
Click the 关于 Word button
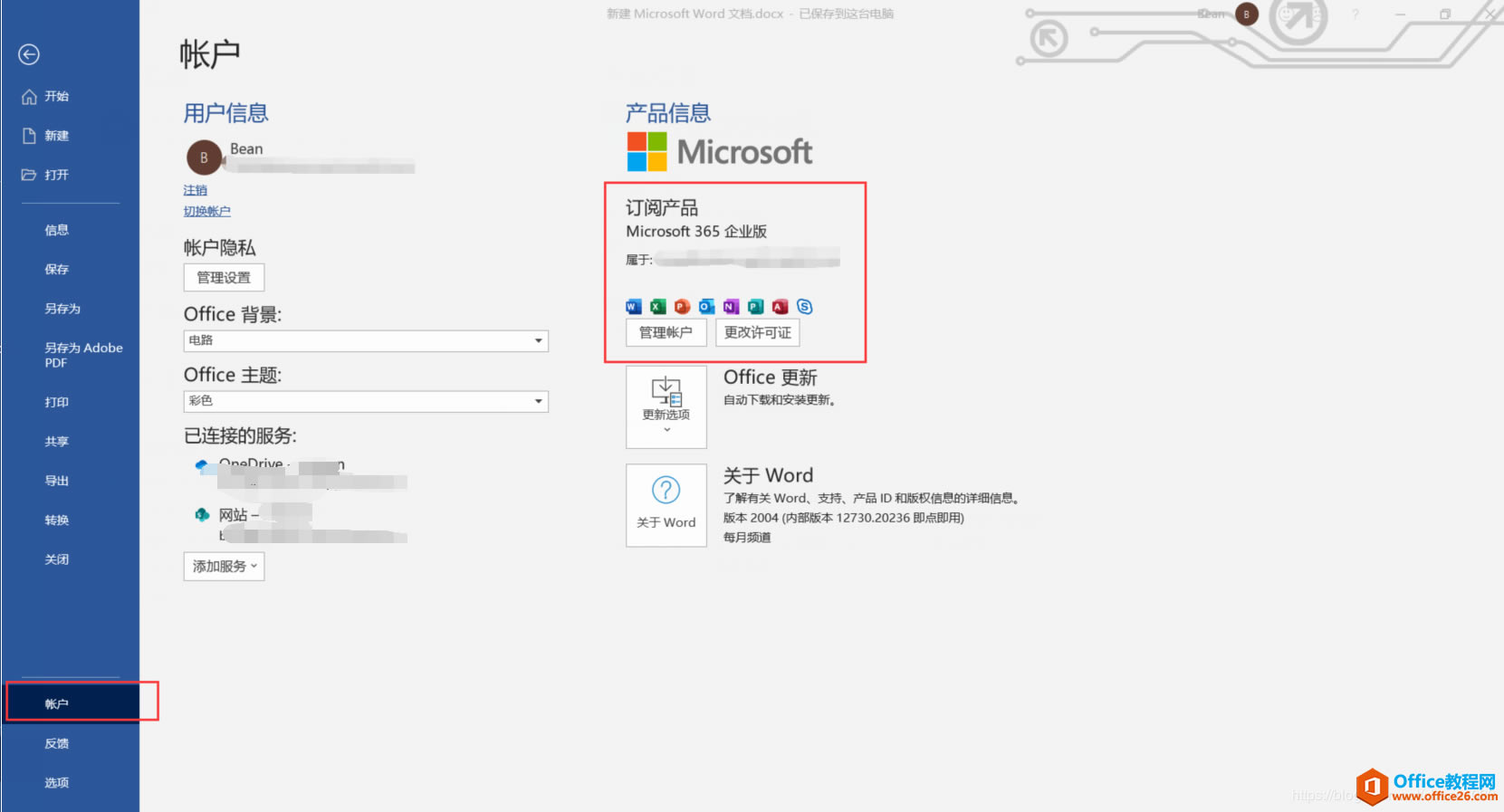(666, 505)
